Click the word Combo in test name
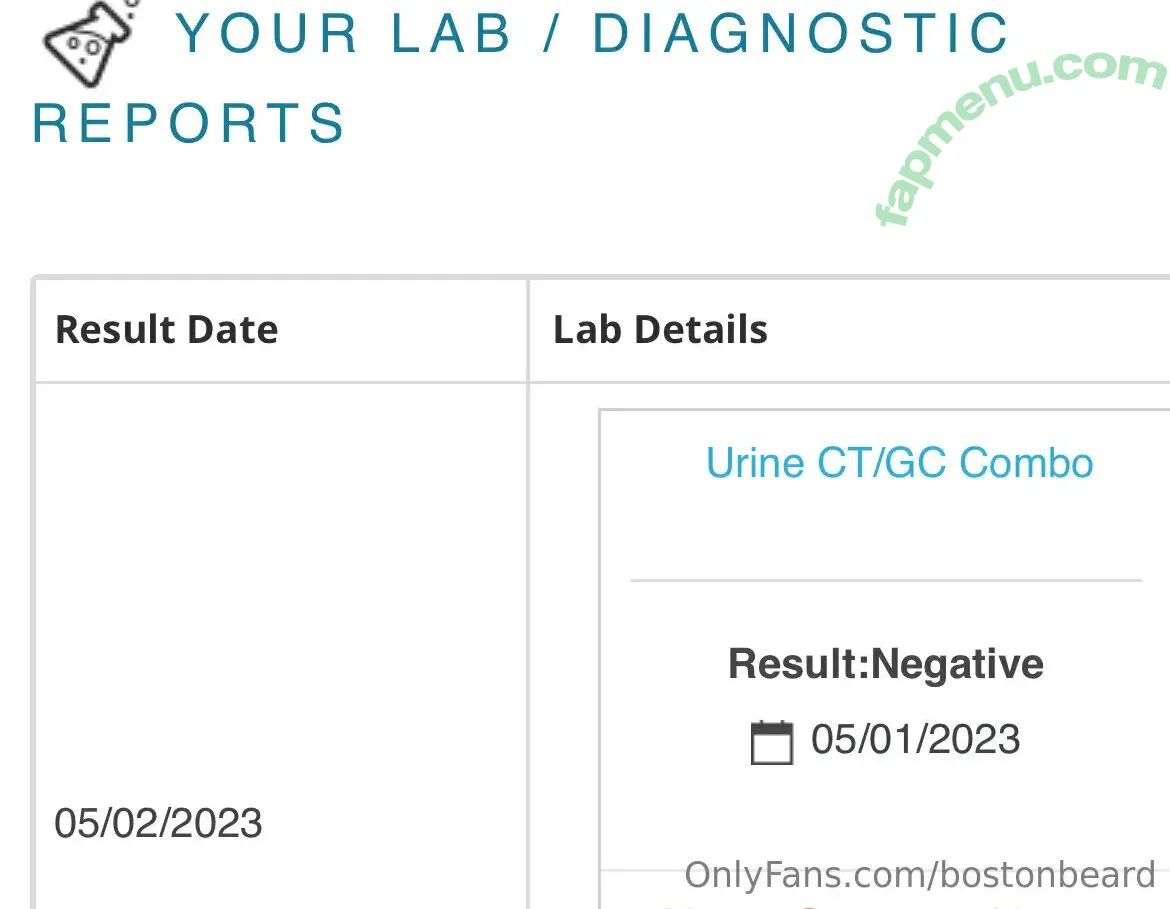Viewport: 1170px width, 909px height. click(x=1026, y=464)
